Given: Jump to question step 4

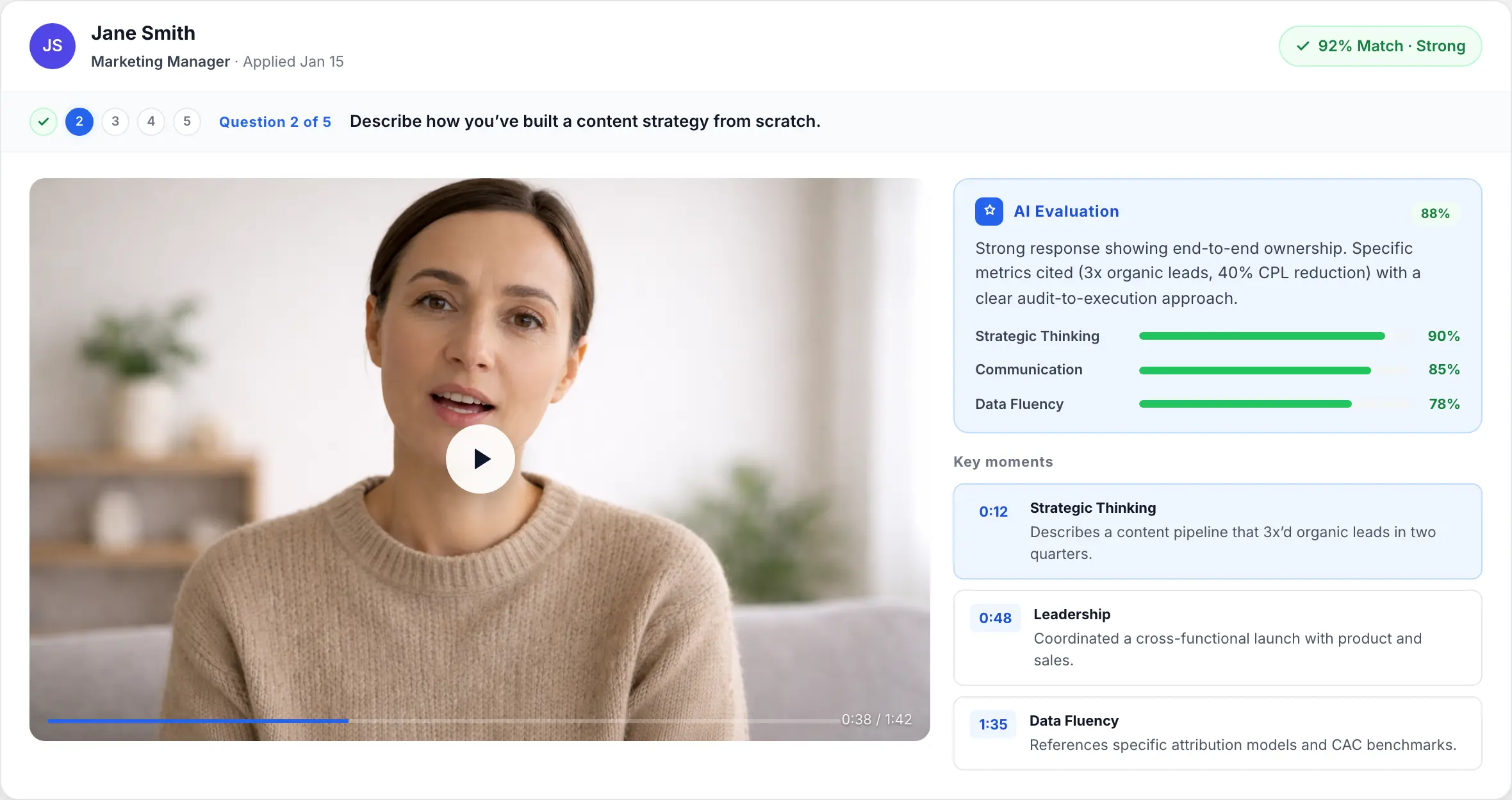Looking at the screenshot, I should pyautogui.click(x=151, y=122).
